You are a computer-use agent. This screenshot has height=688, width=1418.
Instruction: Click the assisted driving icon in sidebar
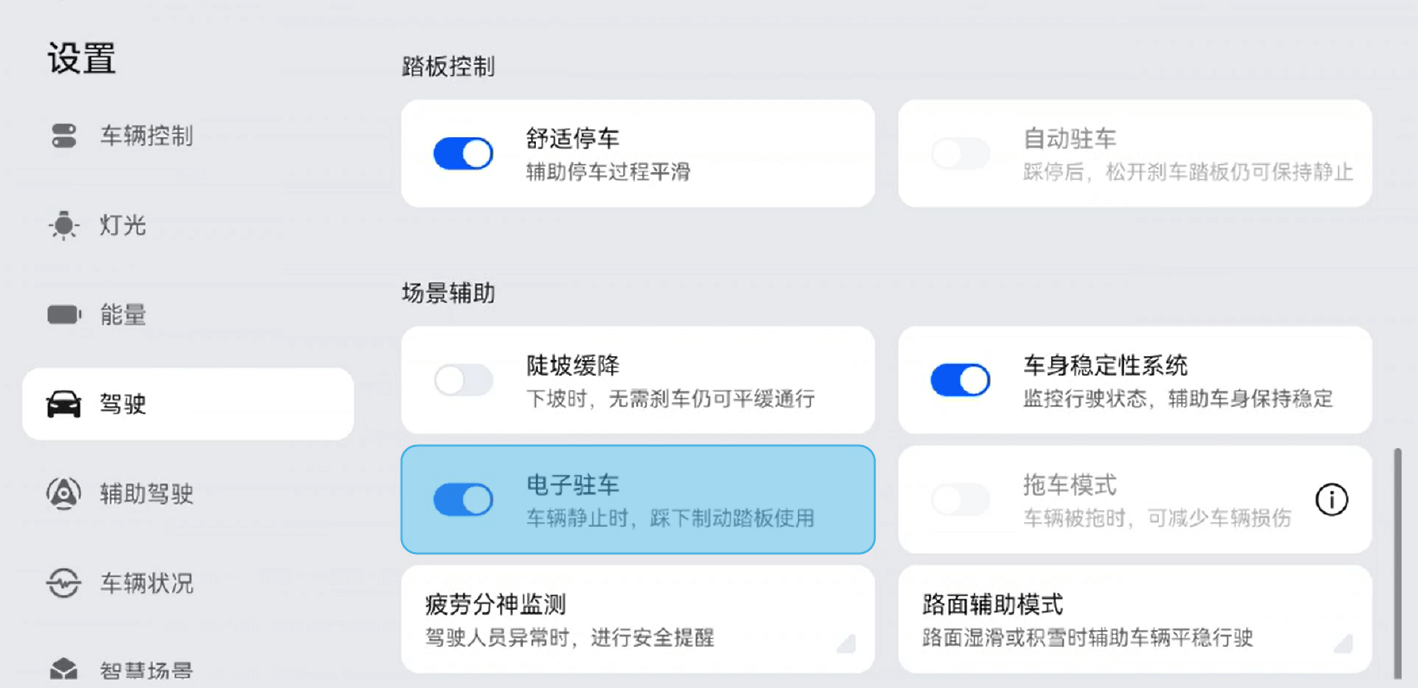coord(64,493)
